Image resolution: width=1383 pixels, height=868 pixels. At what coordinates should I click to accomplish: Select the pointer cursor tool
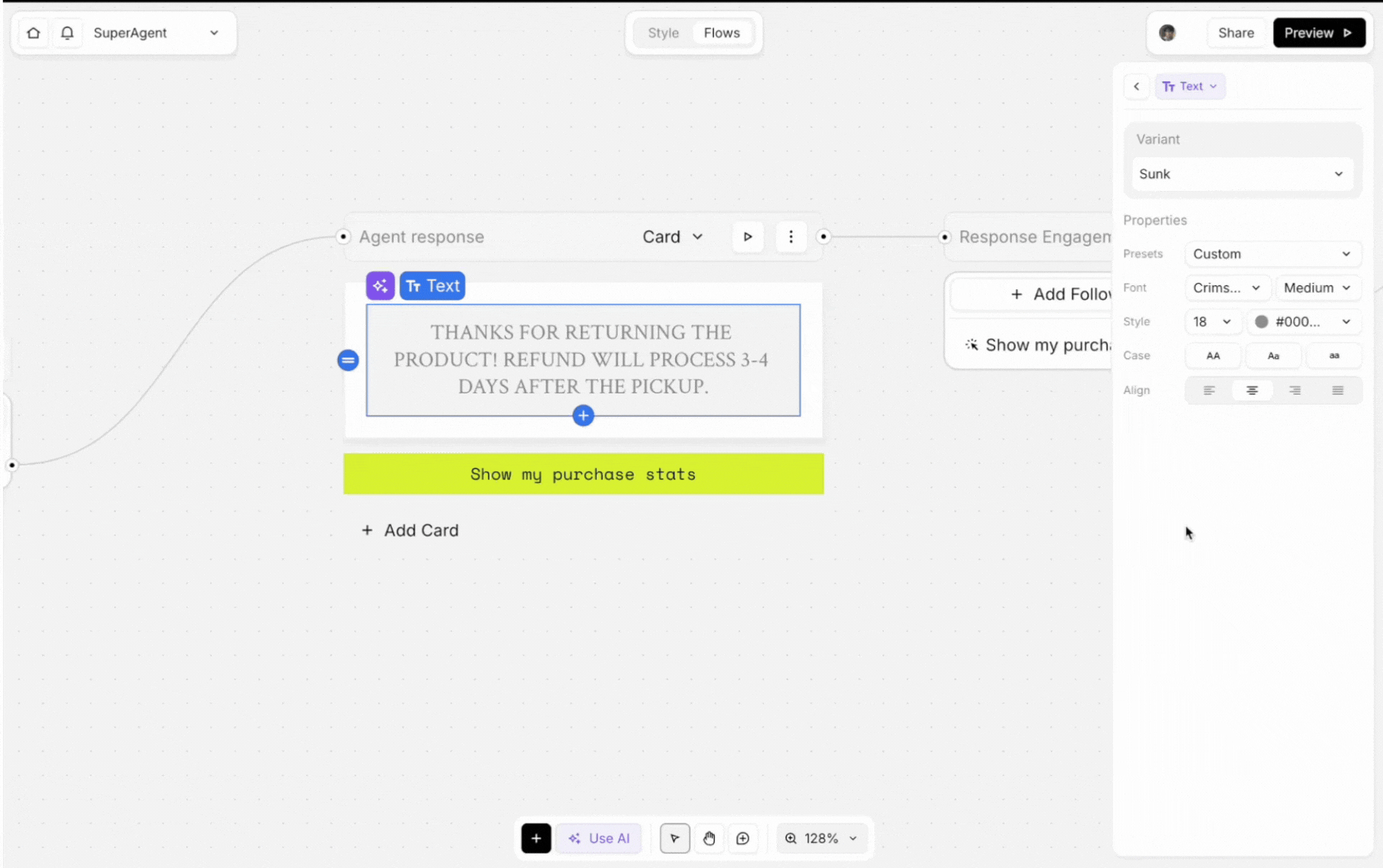pos(674,838)
